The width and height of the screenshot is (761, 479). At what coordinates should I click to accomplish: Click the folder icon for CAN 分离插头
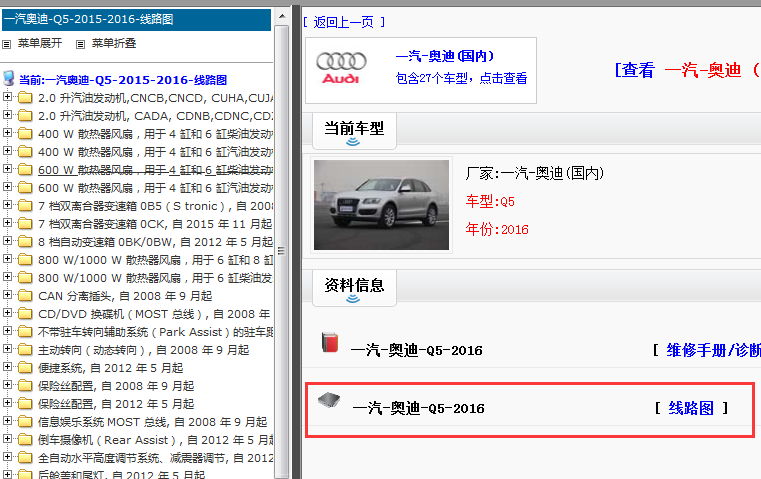25,296
